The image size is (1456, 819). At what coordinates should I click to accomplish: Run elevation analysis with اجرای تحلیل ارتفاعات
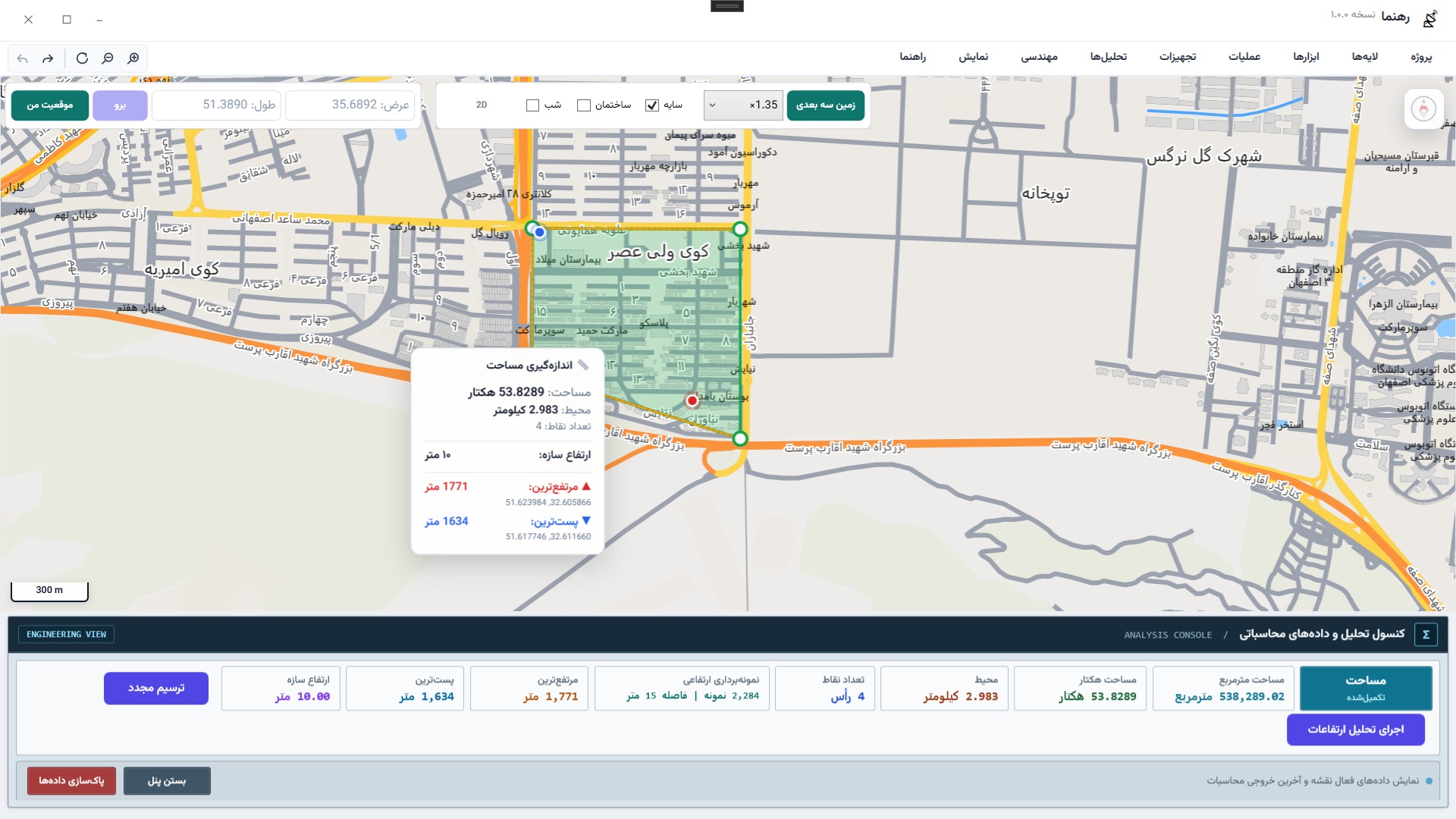[1356, 730]
